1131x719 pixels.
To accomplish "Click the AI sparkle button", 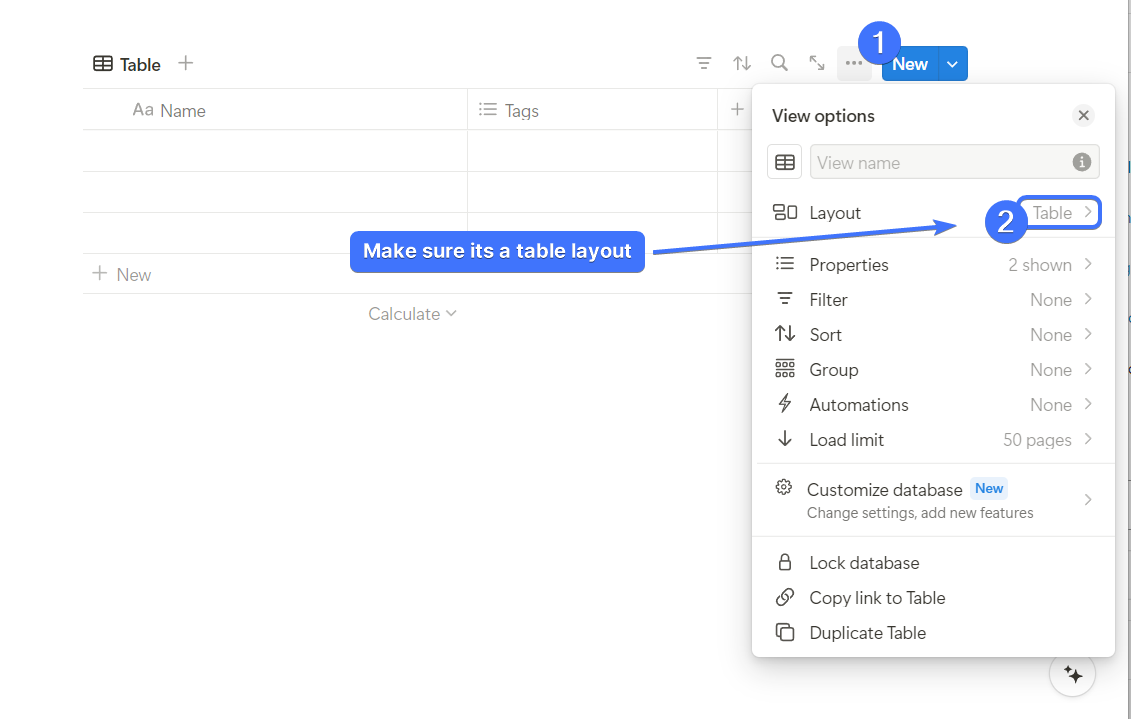I will point(1073,675).
